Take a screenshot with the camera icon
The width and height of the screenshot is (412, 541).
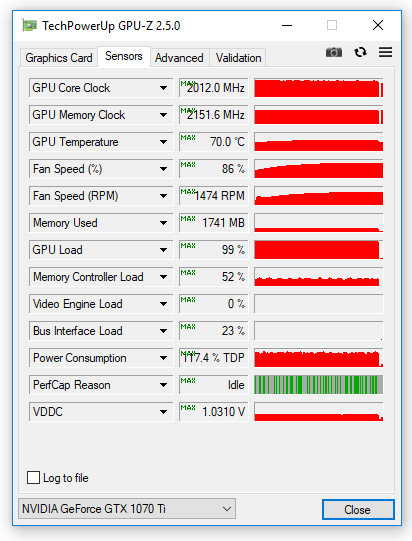point(334,52)
